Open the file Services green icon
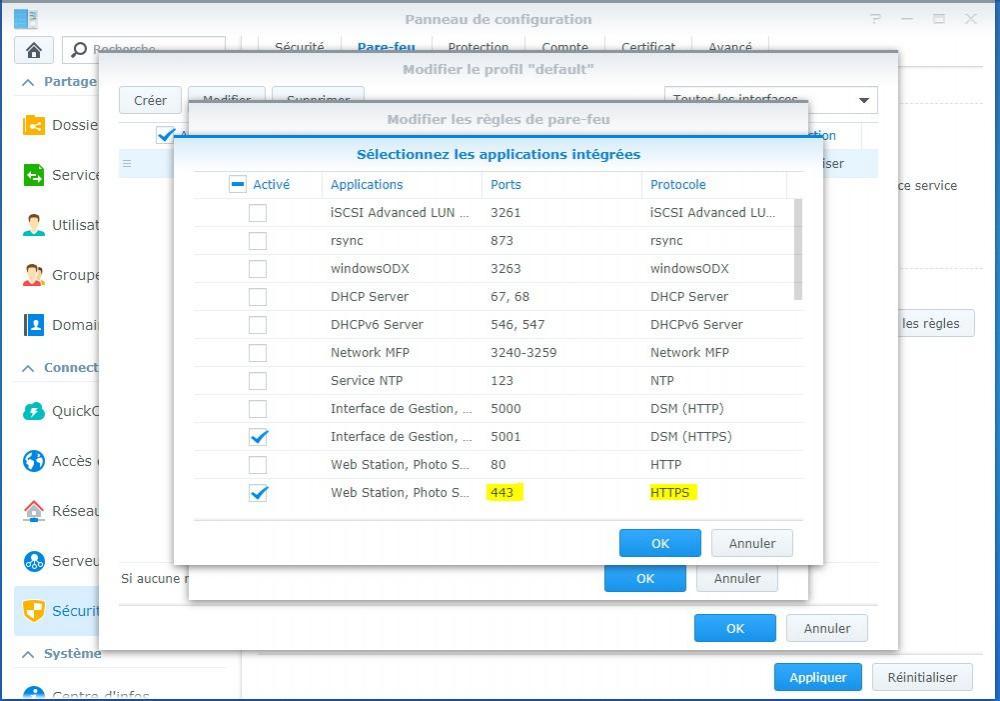1000x701 pixels. coord(34,175)
